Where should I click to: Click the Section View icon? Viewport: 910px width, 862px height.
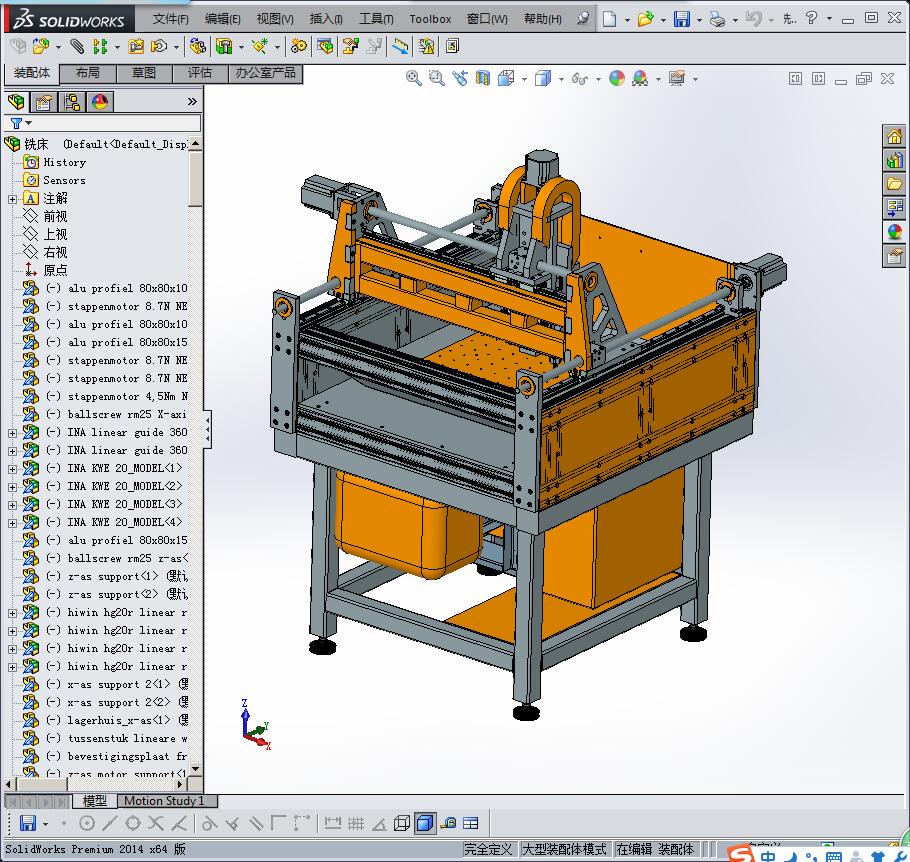click(x=483, y=78)
